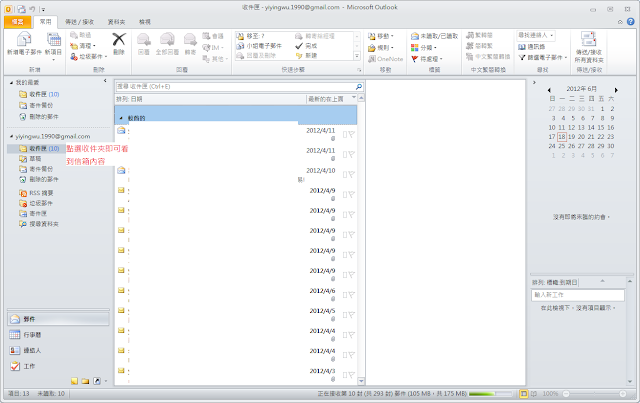Switch to the 資料夾 folder tab

pos(116,22)
